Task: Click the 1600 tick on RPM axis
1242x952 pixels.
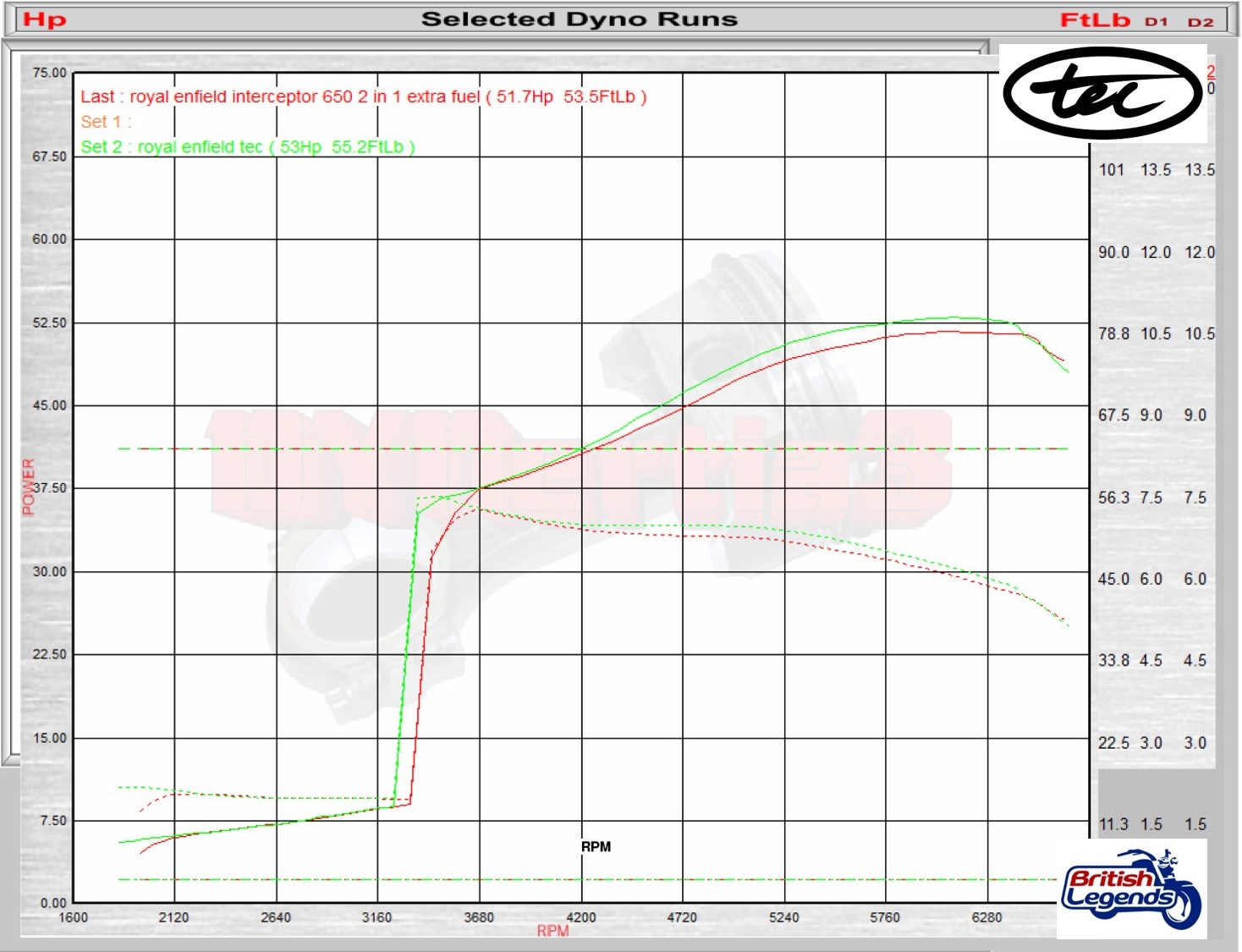Action: pyautogui.click(x=73, y=917)
